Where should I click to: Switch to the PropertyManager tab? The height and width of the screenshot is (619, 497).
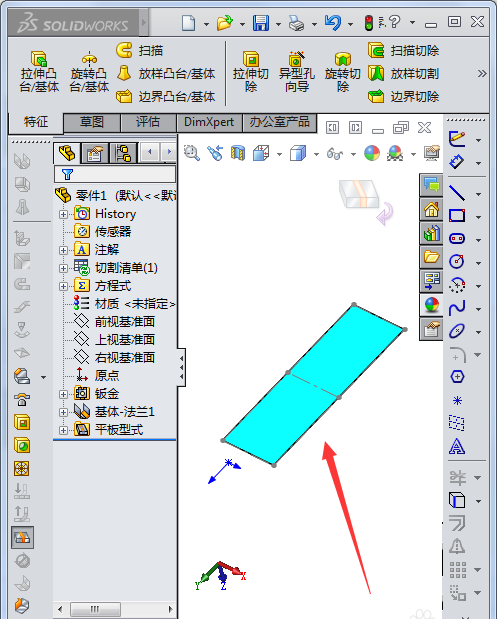point(95,153)
